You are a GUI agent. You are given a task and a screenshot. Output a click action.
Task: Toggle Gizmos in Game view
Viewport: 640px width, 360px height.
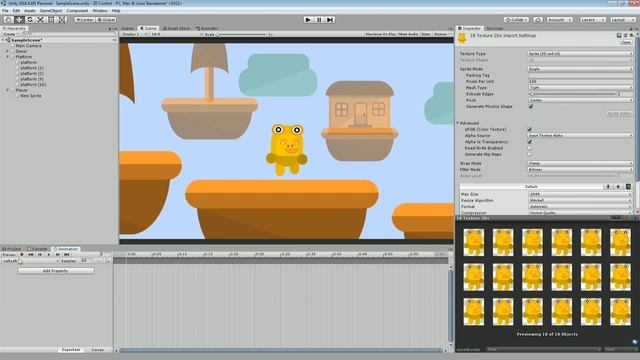(441, 34)
